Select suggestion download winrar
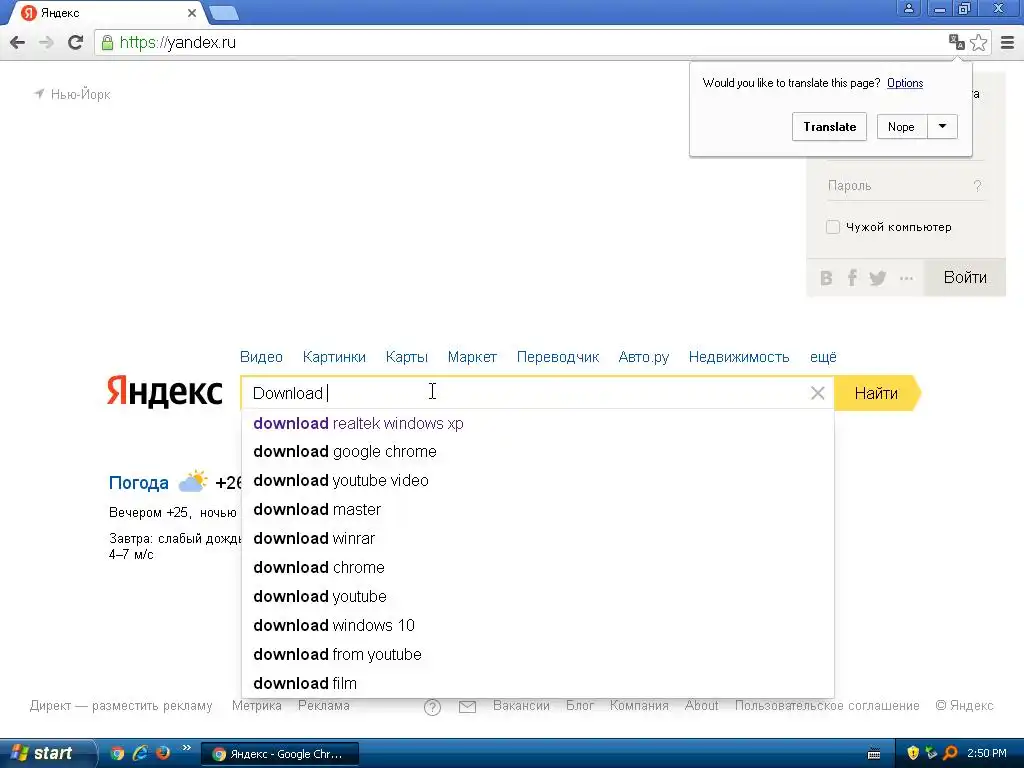Screen dimensions: 1024x768 [537, 539]
